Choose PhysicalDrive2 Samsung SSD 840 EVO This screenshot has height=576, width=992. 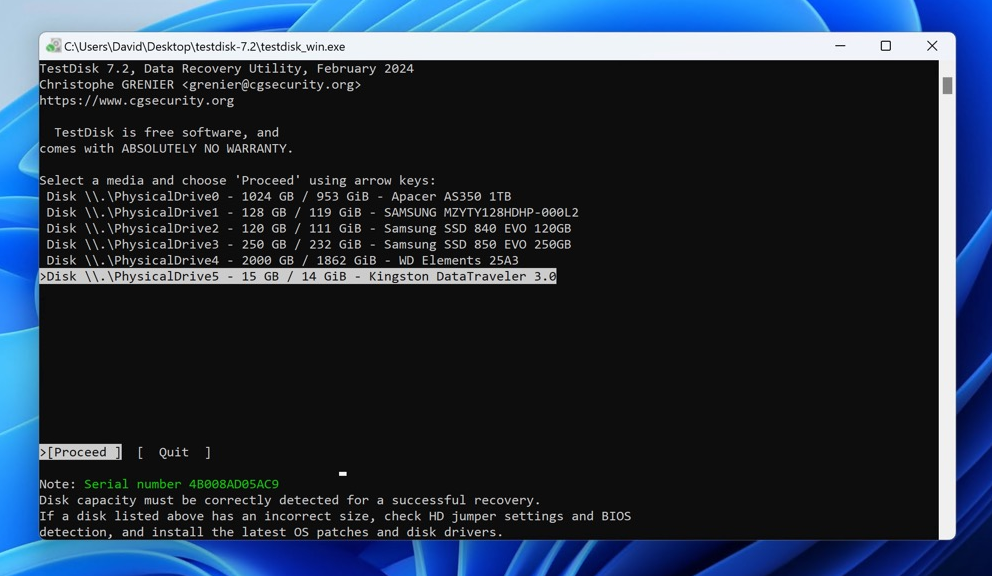[308, 229]
